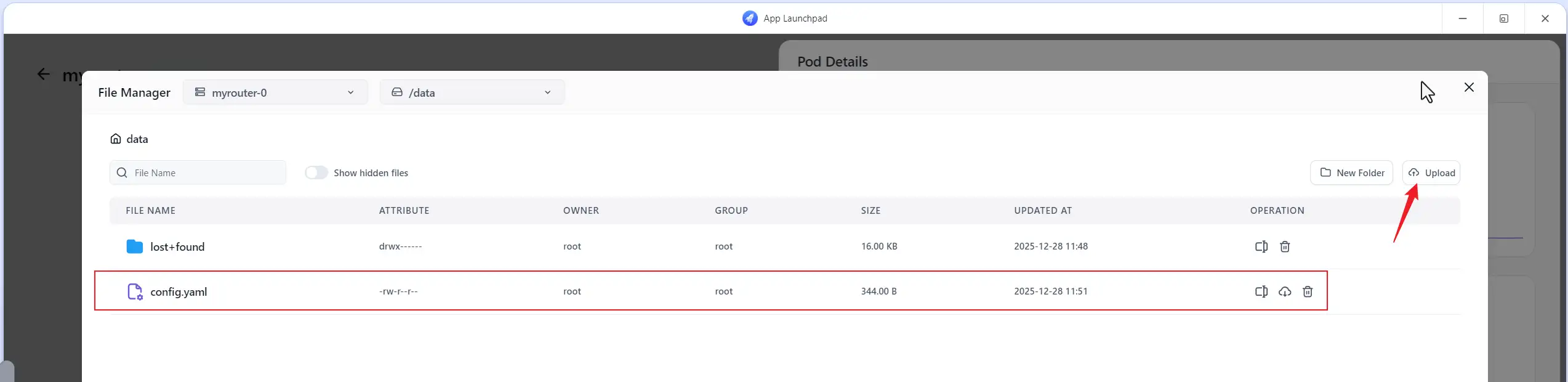Click the App Launchpad rocket logo

pos(749,18)
